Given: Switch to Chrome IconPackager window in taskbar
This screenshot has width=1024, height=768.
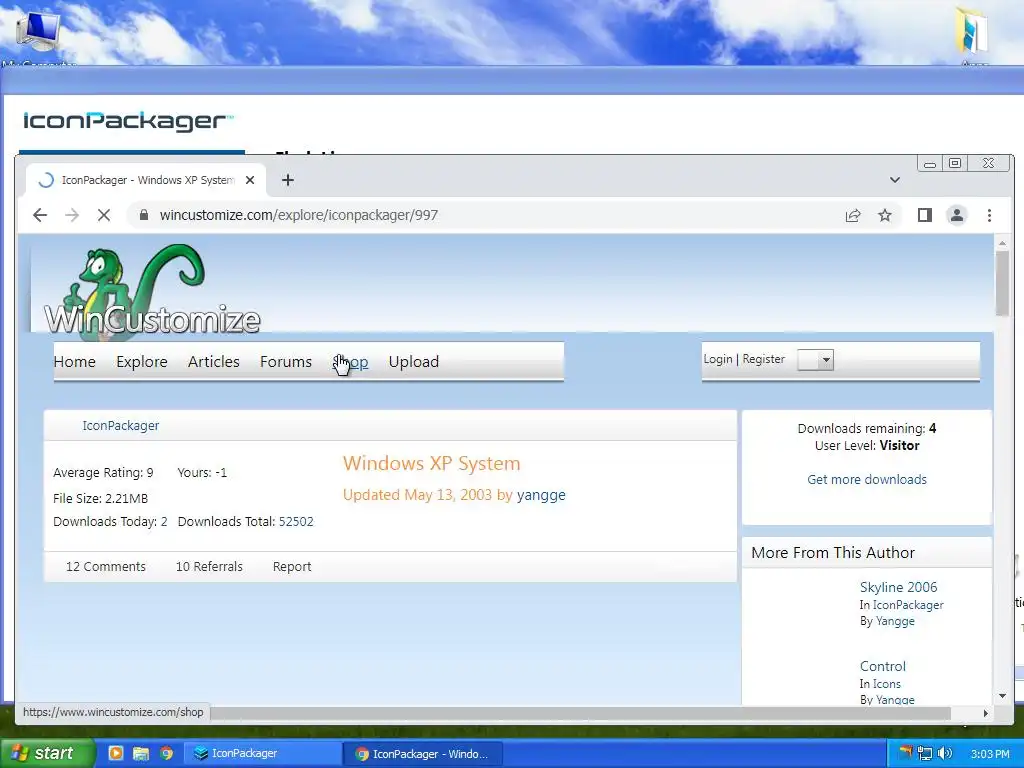Looking at the screenshot, I should [423, 754].
